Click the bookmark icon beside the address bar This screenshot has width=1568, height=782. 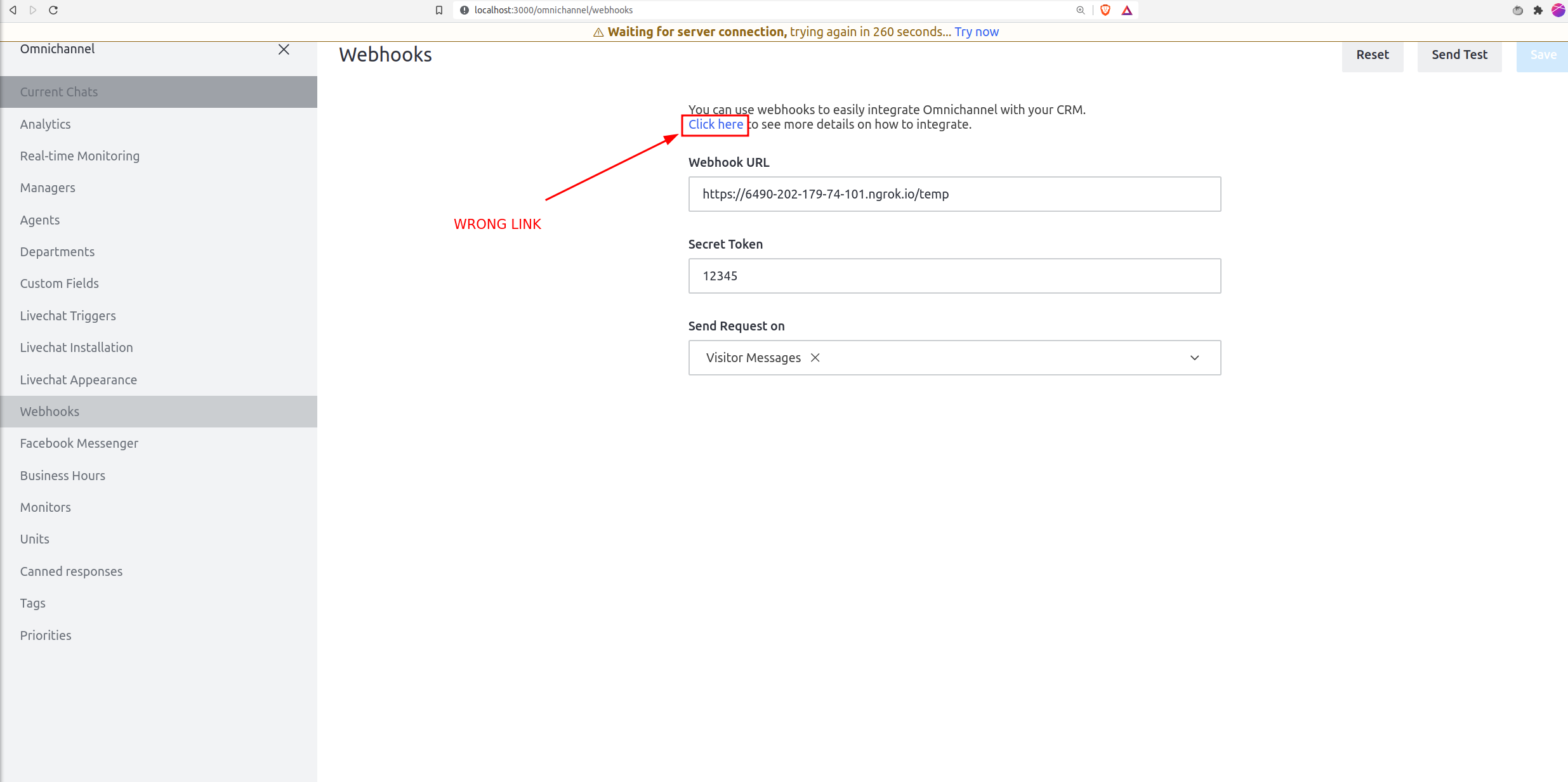pyautogui.click(x=438, y=10)
